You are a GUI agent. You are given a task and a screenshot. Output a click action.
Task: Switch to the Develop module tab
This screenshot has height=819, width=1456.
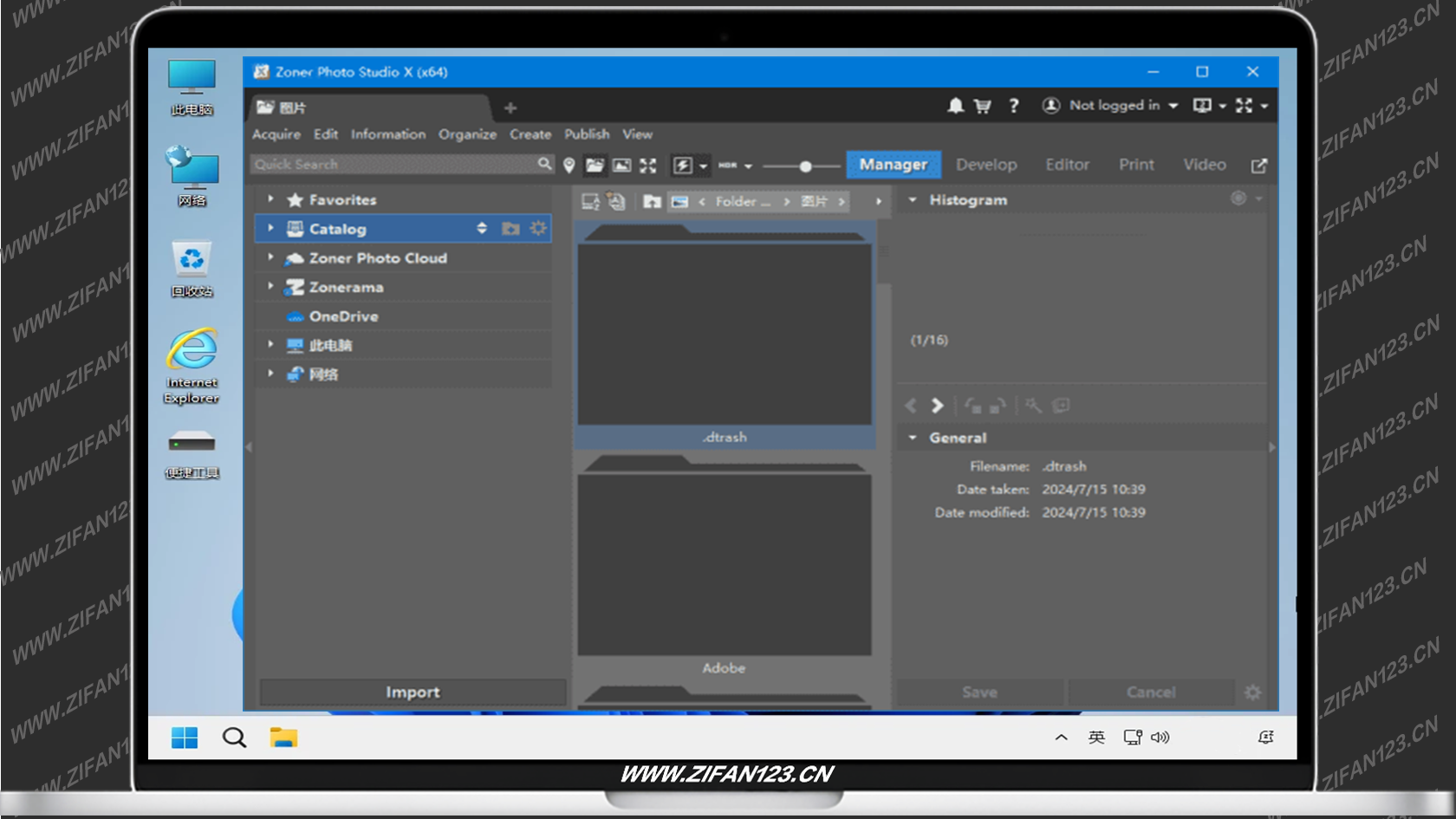pos(986,165)
